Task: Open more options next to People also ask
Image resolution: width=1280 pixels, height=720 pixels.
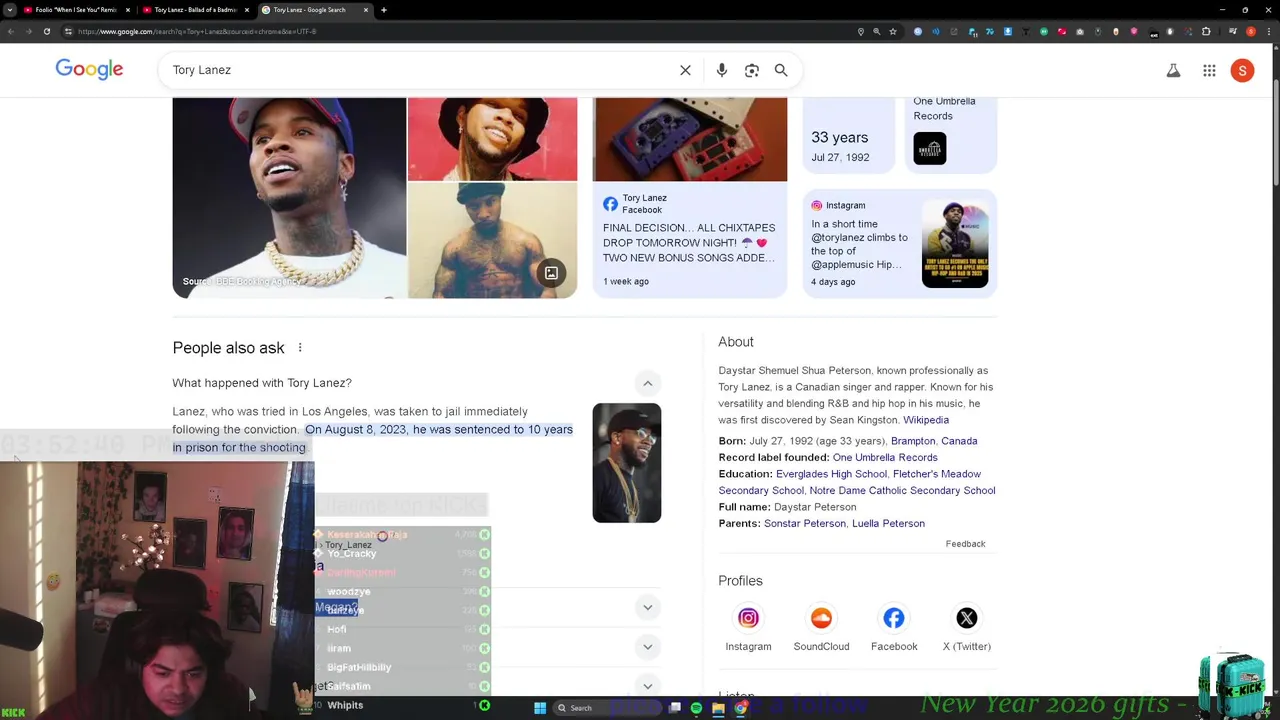Action: 300,348
